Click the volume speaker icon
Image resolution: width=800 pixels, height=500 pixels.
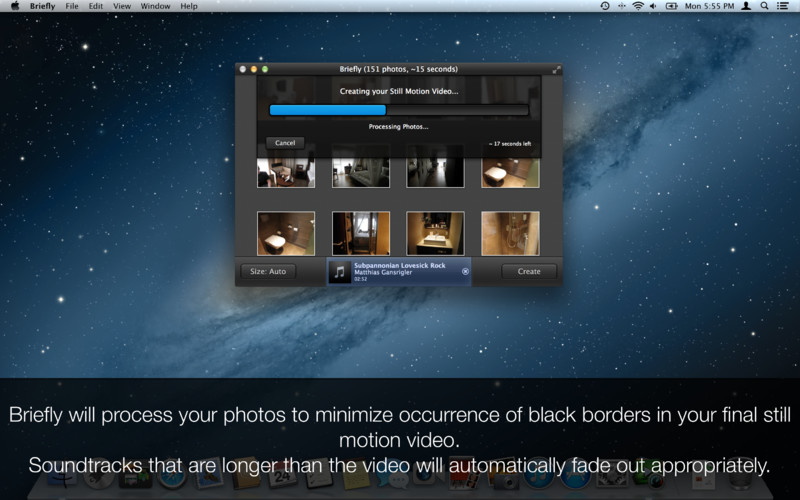pos(653,6)
